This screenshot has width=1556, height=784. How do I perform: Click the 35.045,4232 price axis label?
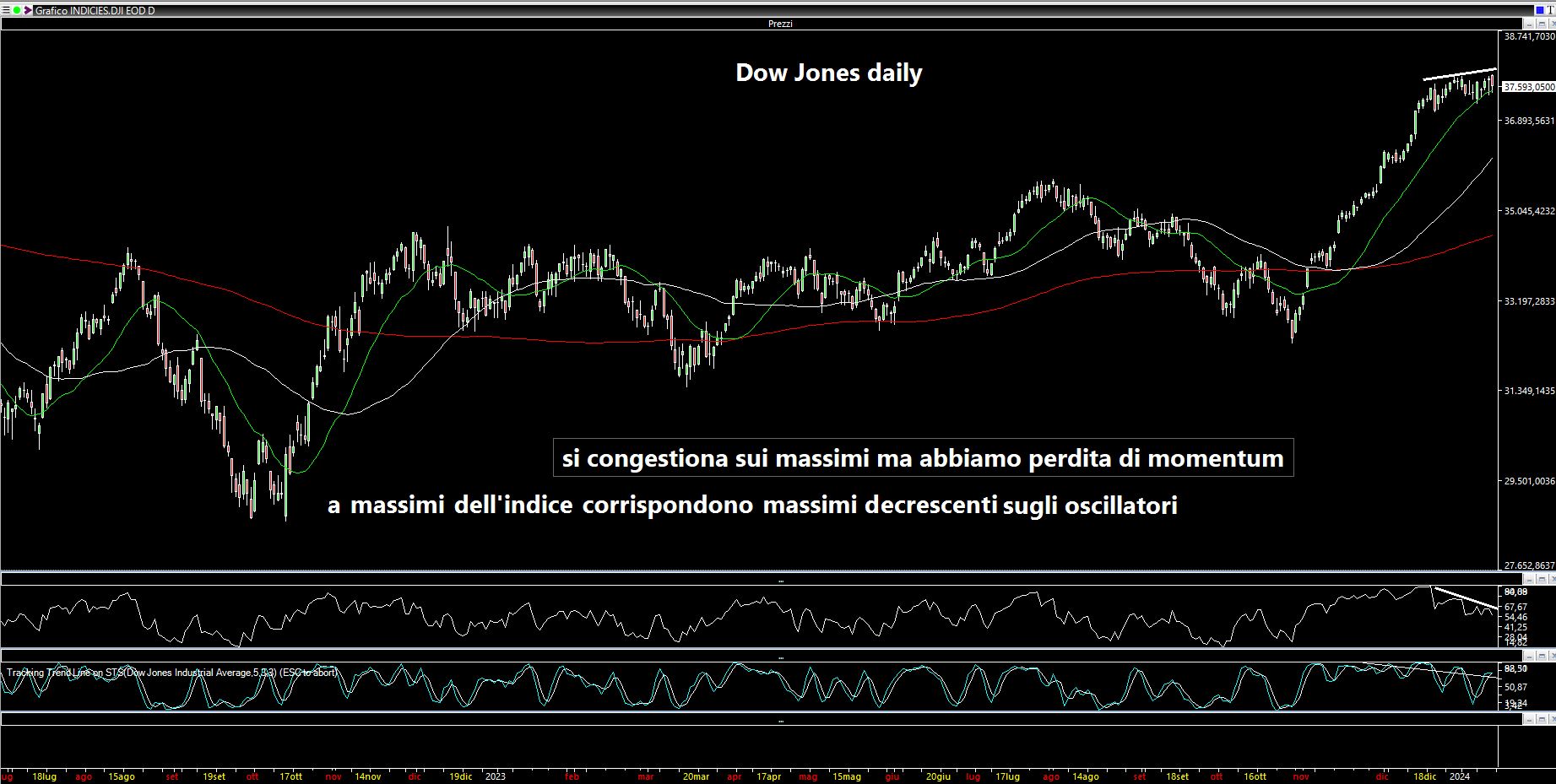(x=1529, y=211)
